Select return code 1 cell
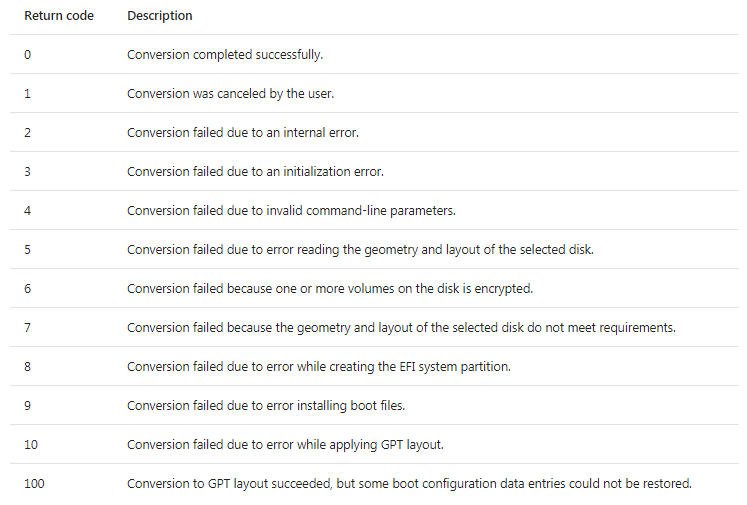Image resolution: width=747 pixels, height=505 pixels. click(27, 94)
